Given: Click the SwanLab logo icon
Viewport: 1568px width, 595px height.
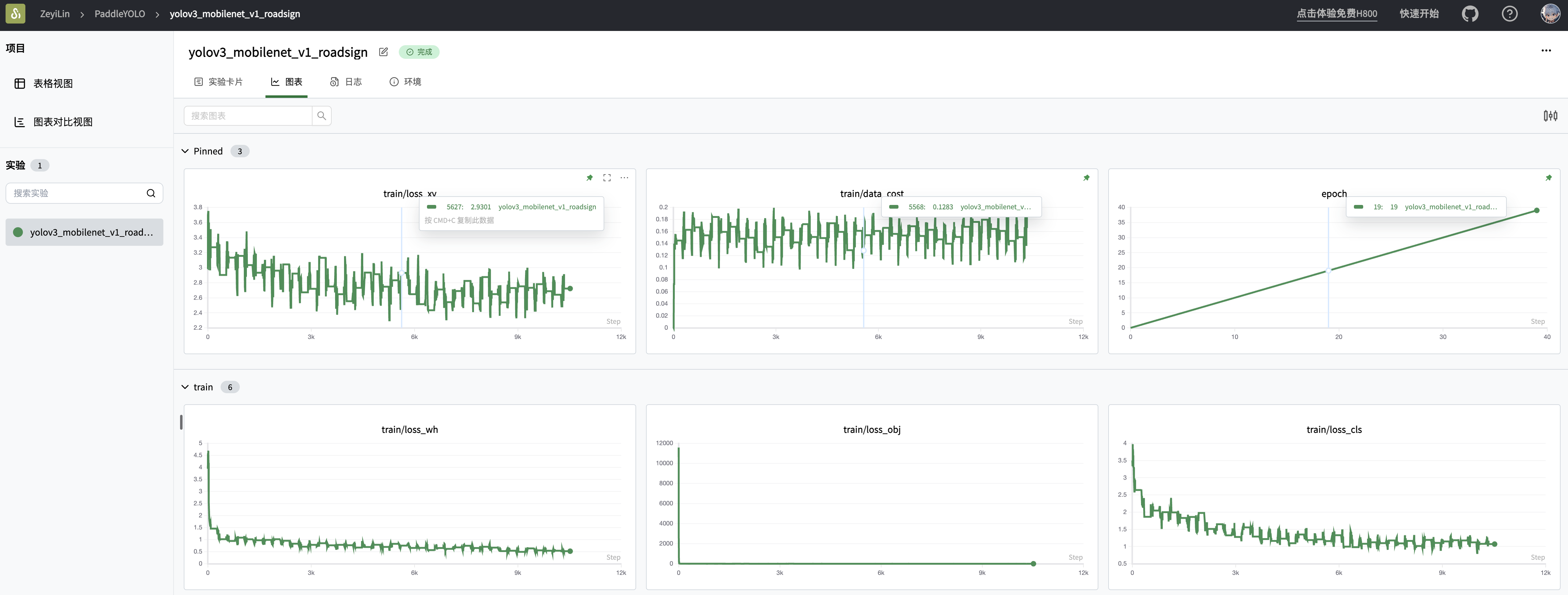Looking at the screenshot, I should coord(15,13).
